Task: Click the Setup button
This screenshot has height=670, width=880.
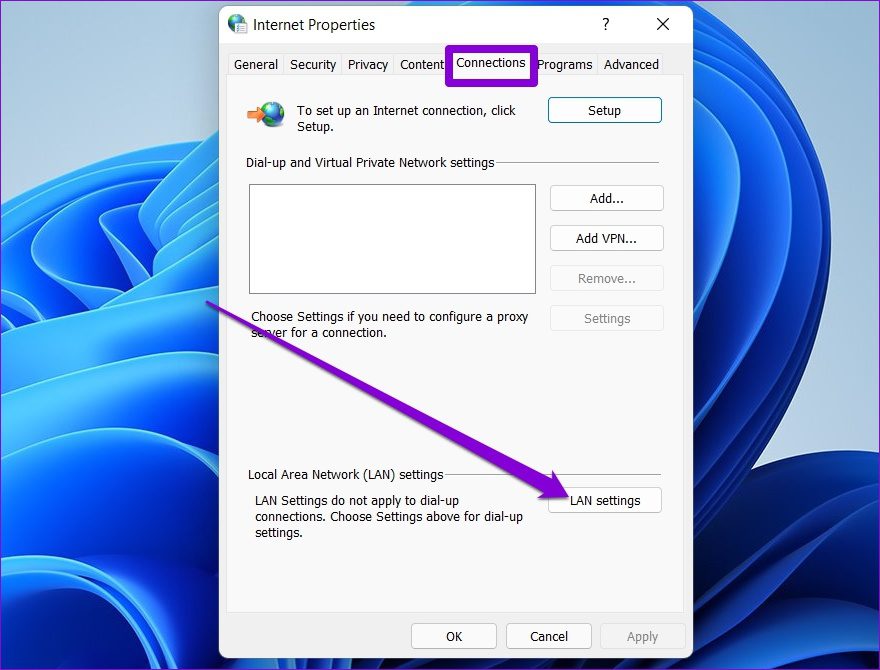Action: pos(604,110)
